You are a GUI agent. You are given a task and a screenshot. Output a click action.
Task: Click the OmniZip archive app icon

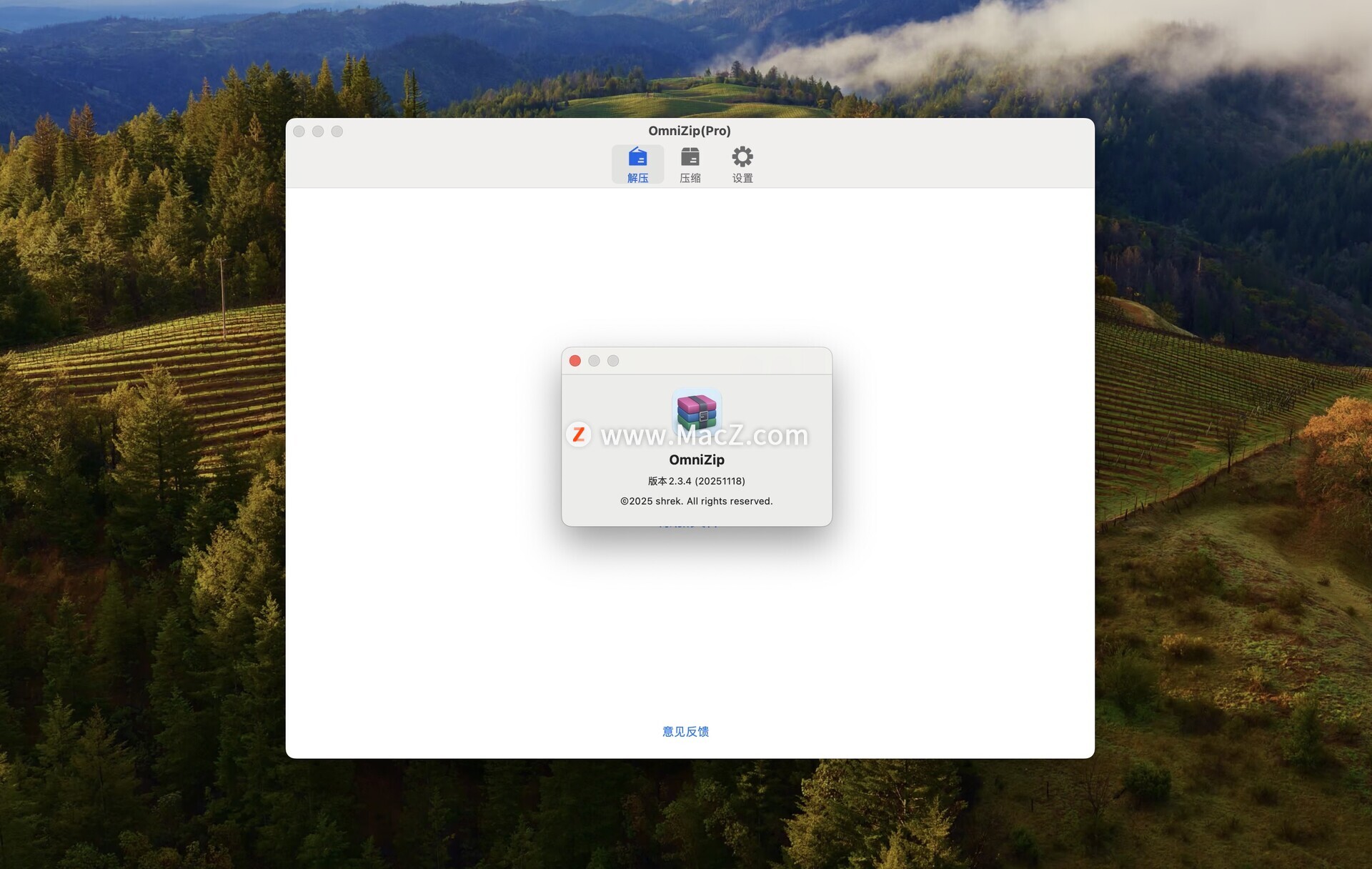697,409
